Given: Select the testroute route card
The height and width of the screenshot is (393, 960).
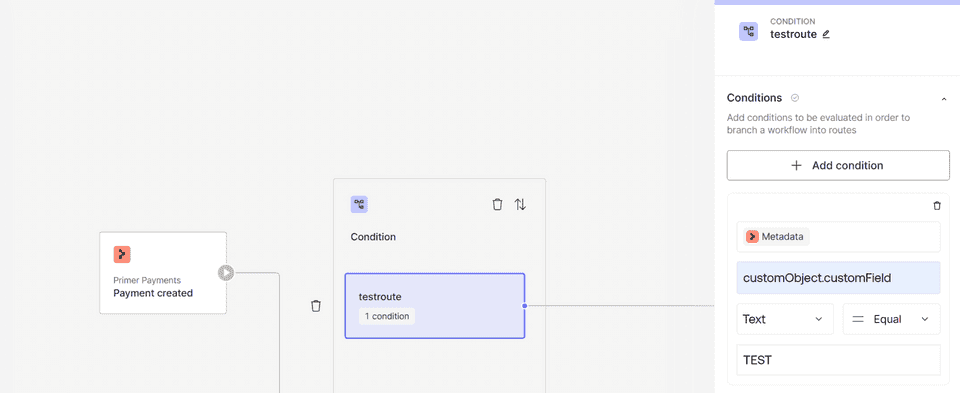Looking at the screenshot, I should pos(435,305).
